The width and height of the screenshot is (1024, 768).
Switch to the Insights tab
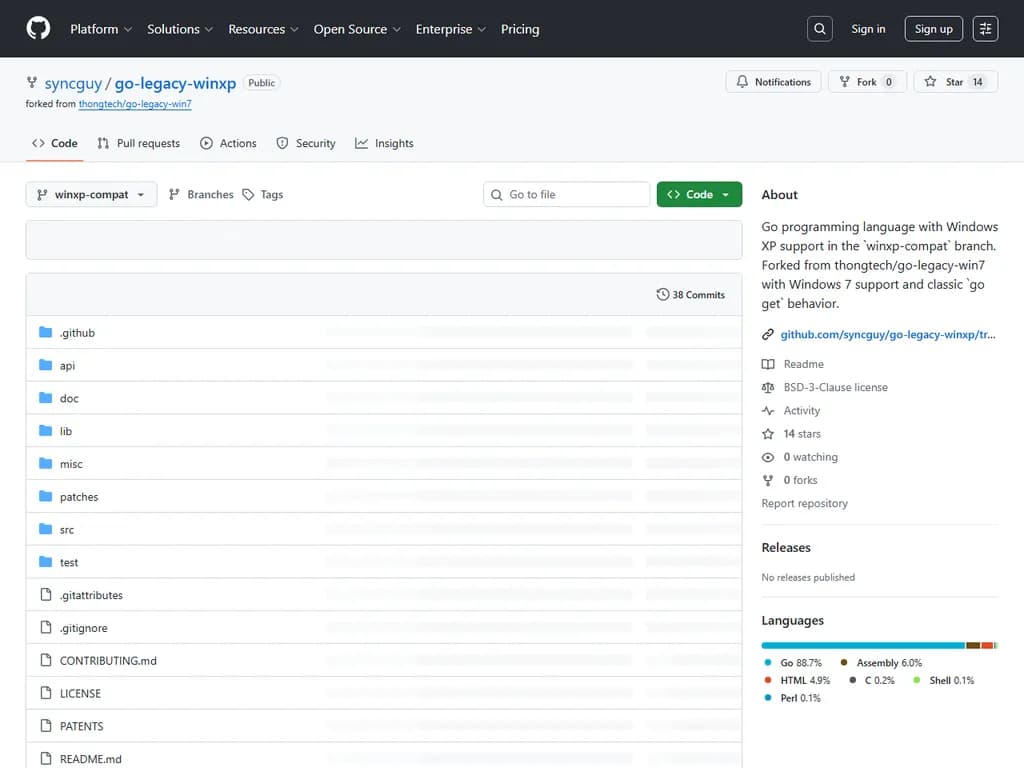384,144
